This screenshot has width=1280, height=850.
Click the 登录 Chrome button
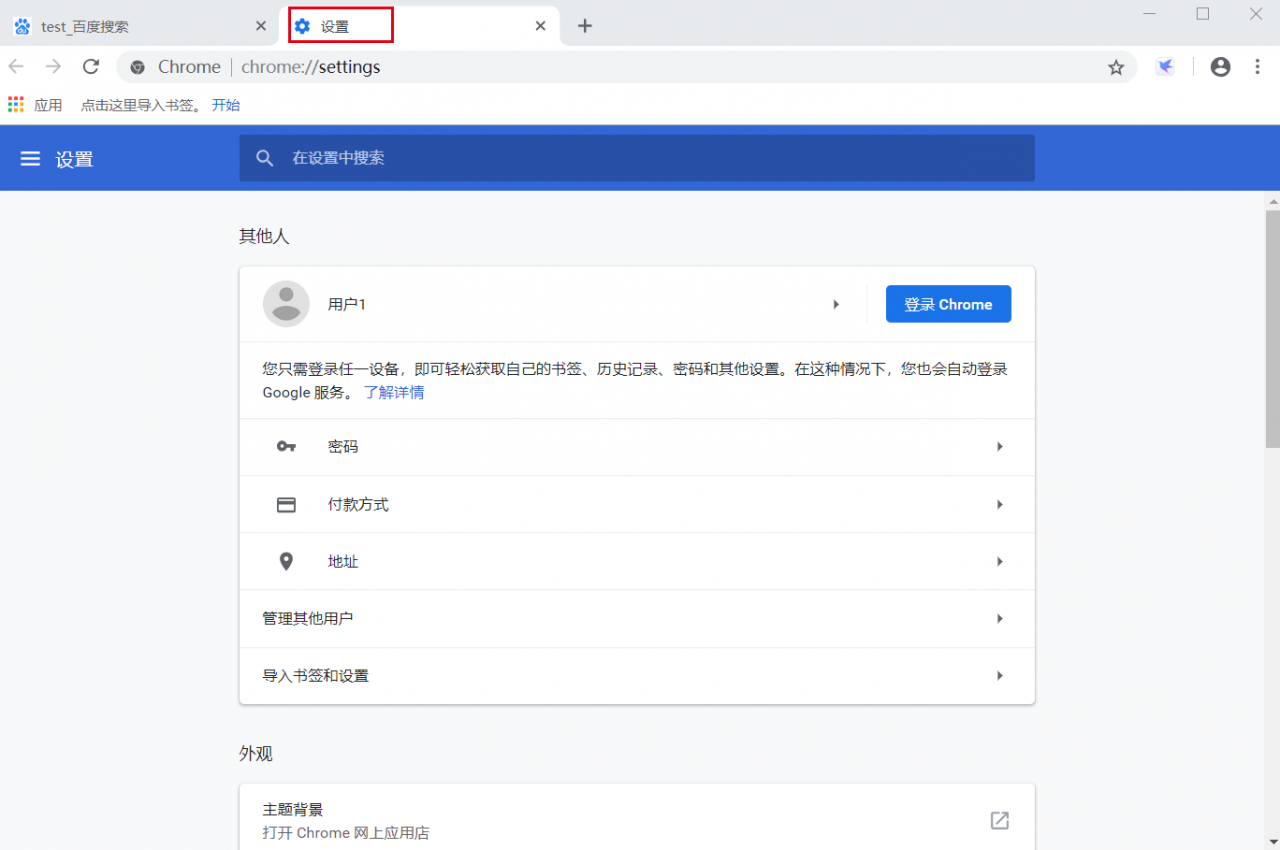[948, 304]
